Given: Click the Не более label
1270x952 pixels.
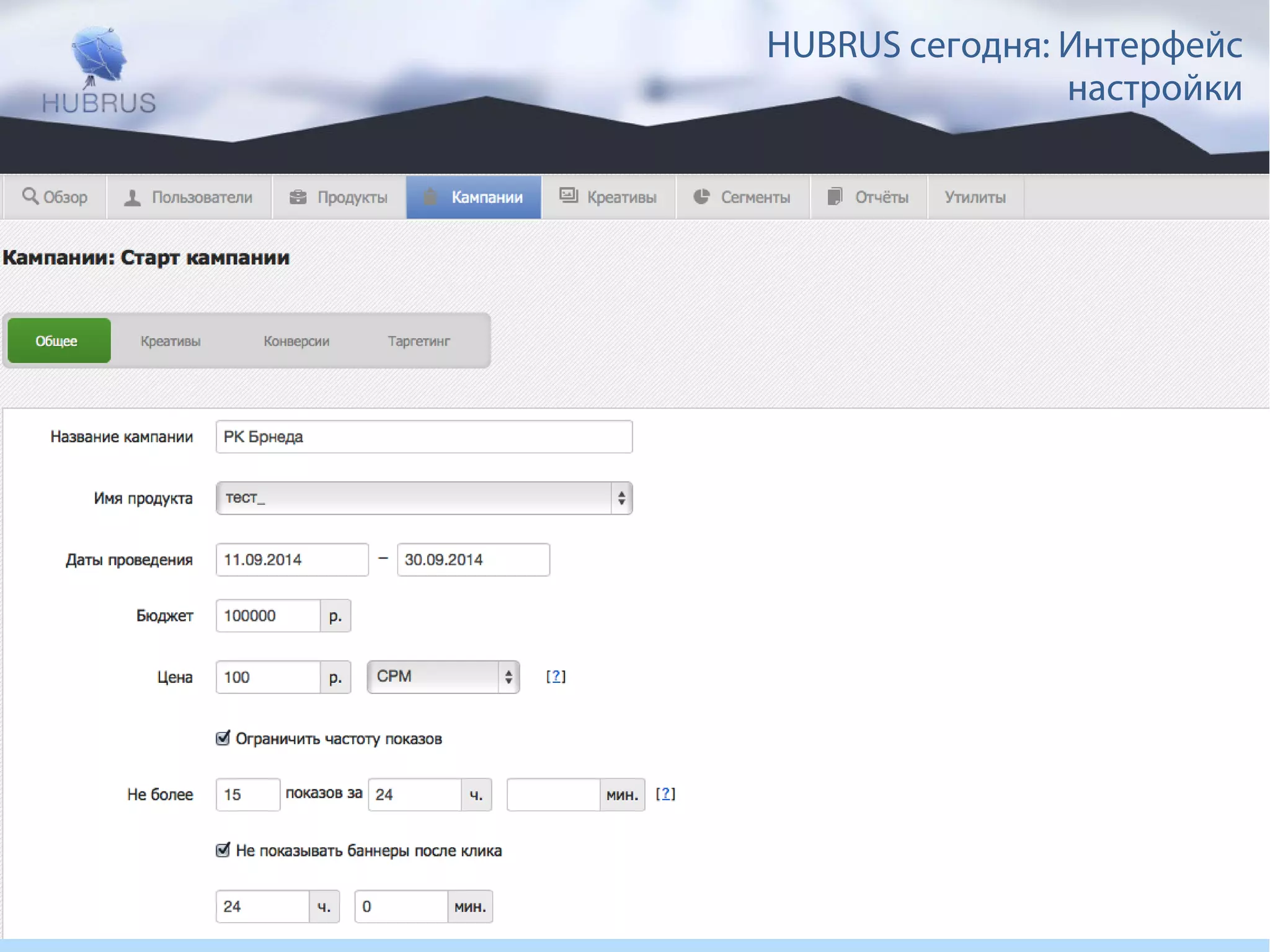Looking at the screenshot, I should [x=160, y=794].
